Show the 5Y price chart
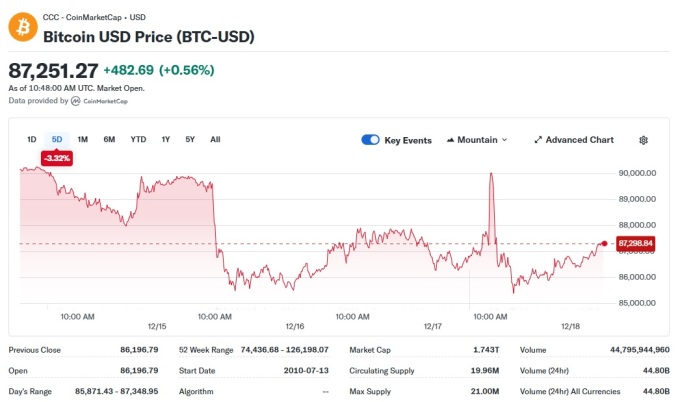680x402 pixels. click(x=190, y=139)
